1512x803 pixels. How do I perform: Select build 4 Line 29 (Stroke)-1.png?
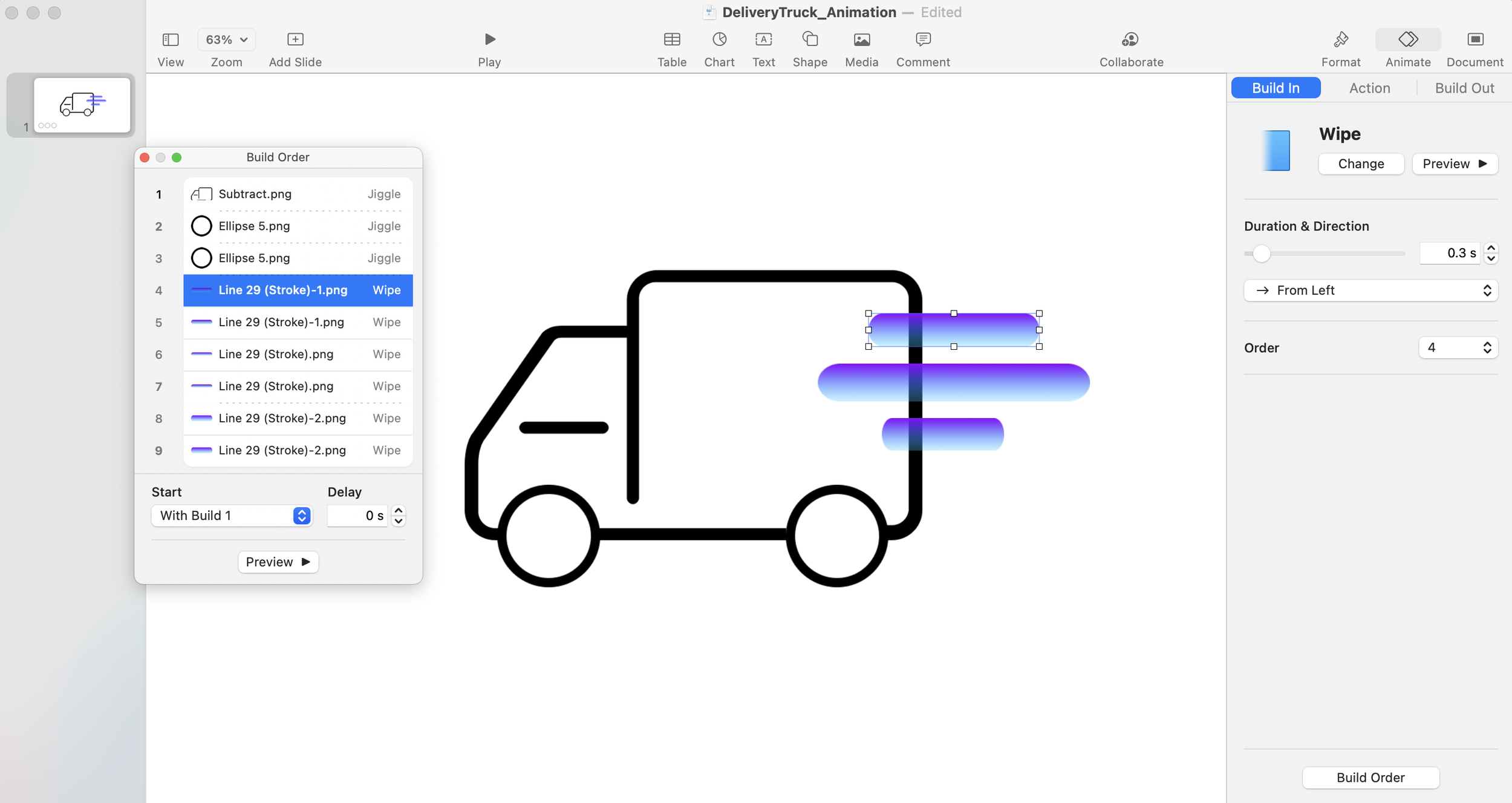[298, 290]
